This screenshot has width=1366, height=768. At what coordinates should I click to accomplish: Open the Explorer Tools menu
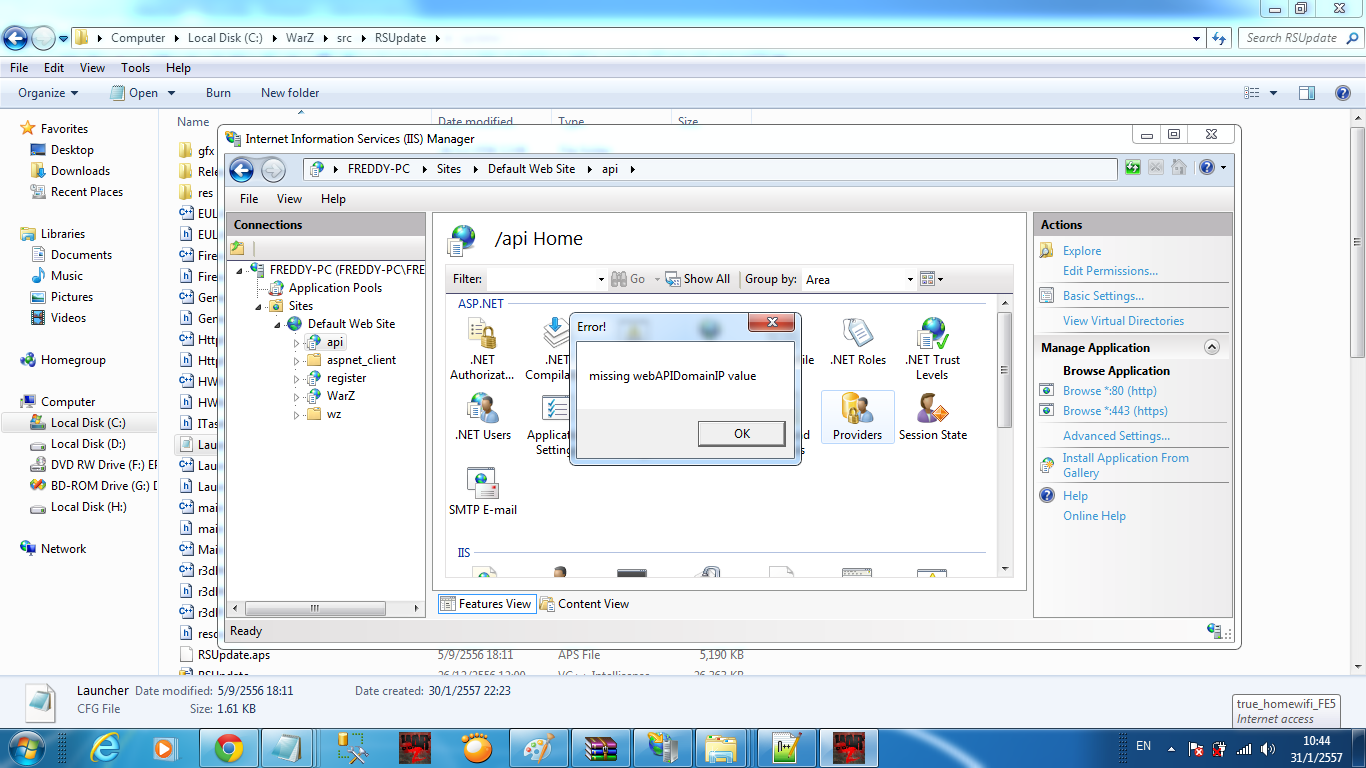[x=135, y=68]
